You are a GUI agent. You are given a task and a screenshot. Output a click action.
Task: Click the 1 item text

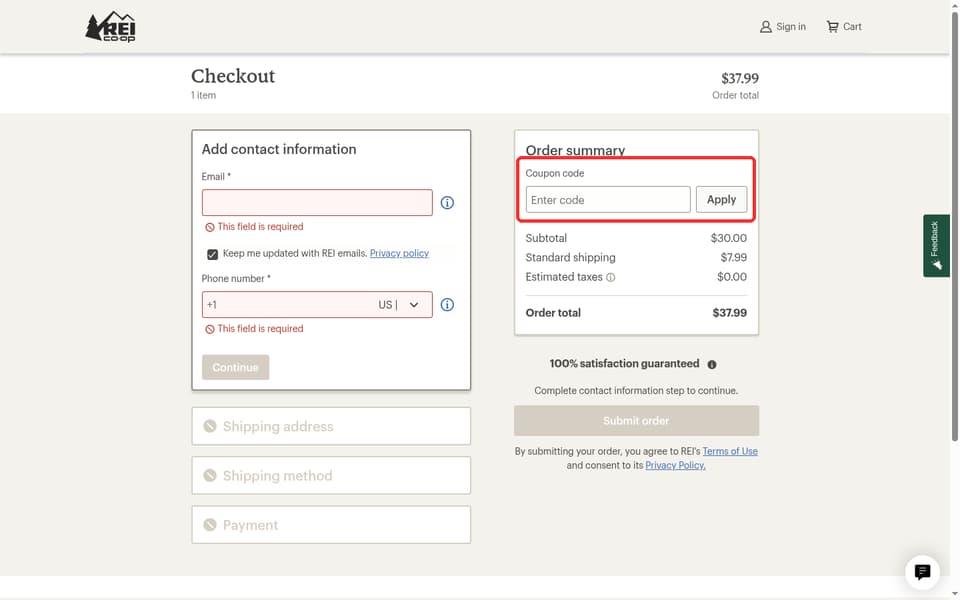[203, 96]
